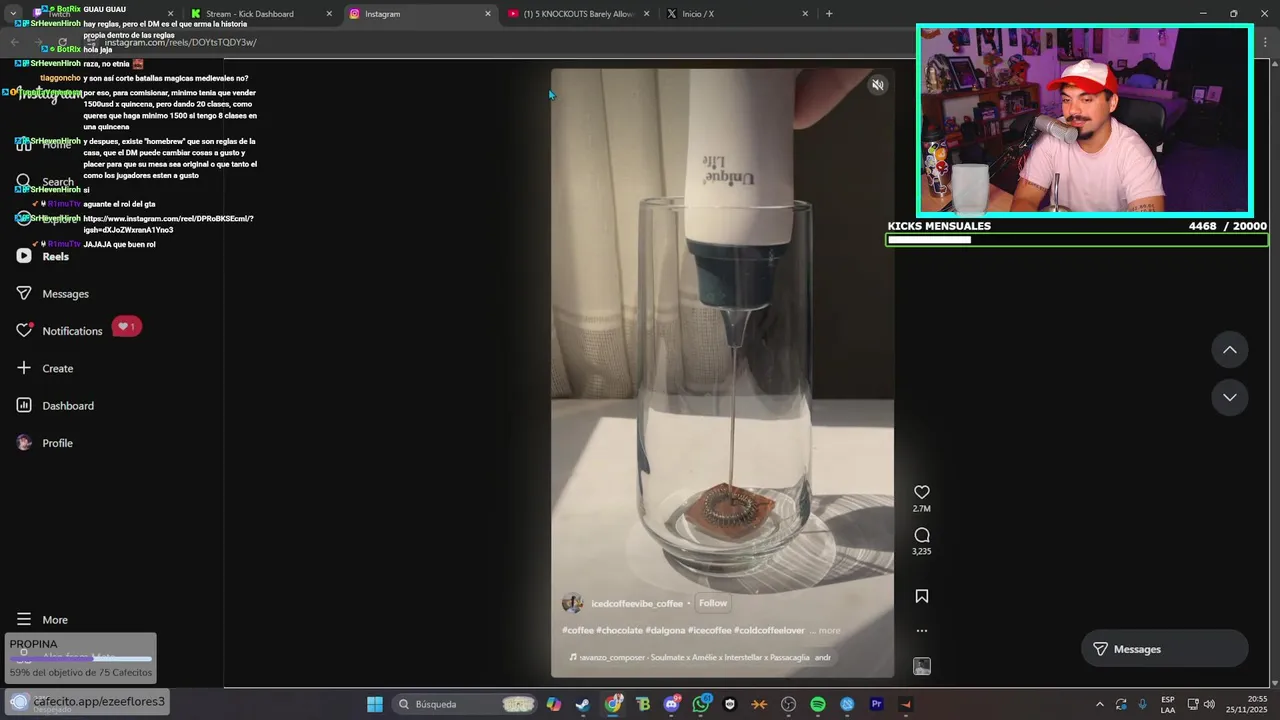Switch to the 5 KNOCKOUTS YouTube tab

pos(578,14)
